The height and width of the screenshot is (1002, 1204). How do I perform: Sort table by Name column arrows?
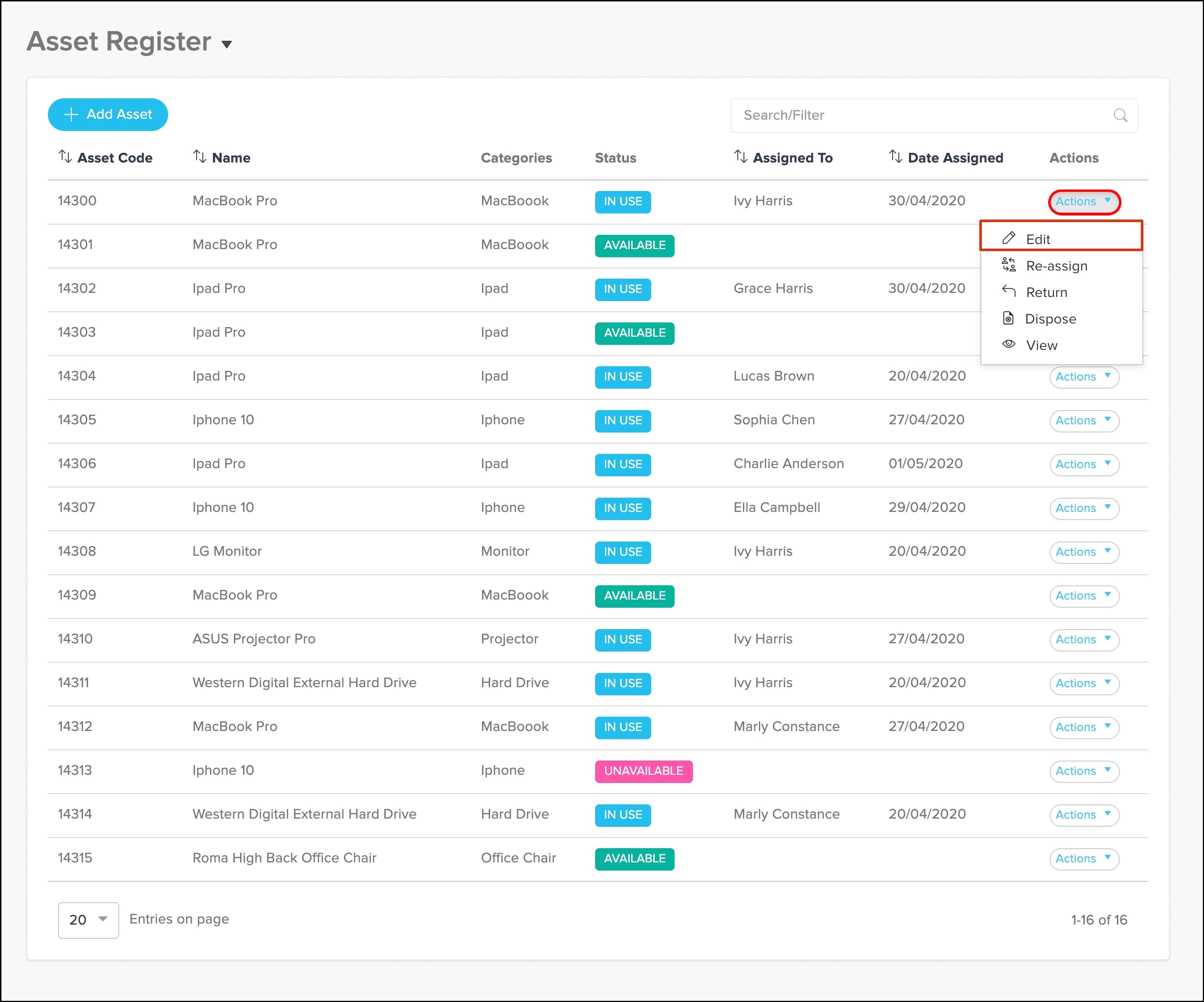click(x=199, y=156)
